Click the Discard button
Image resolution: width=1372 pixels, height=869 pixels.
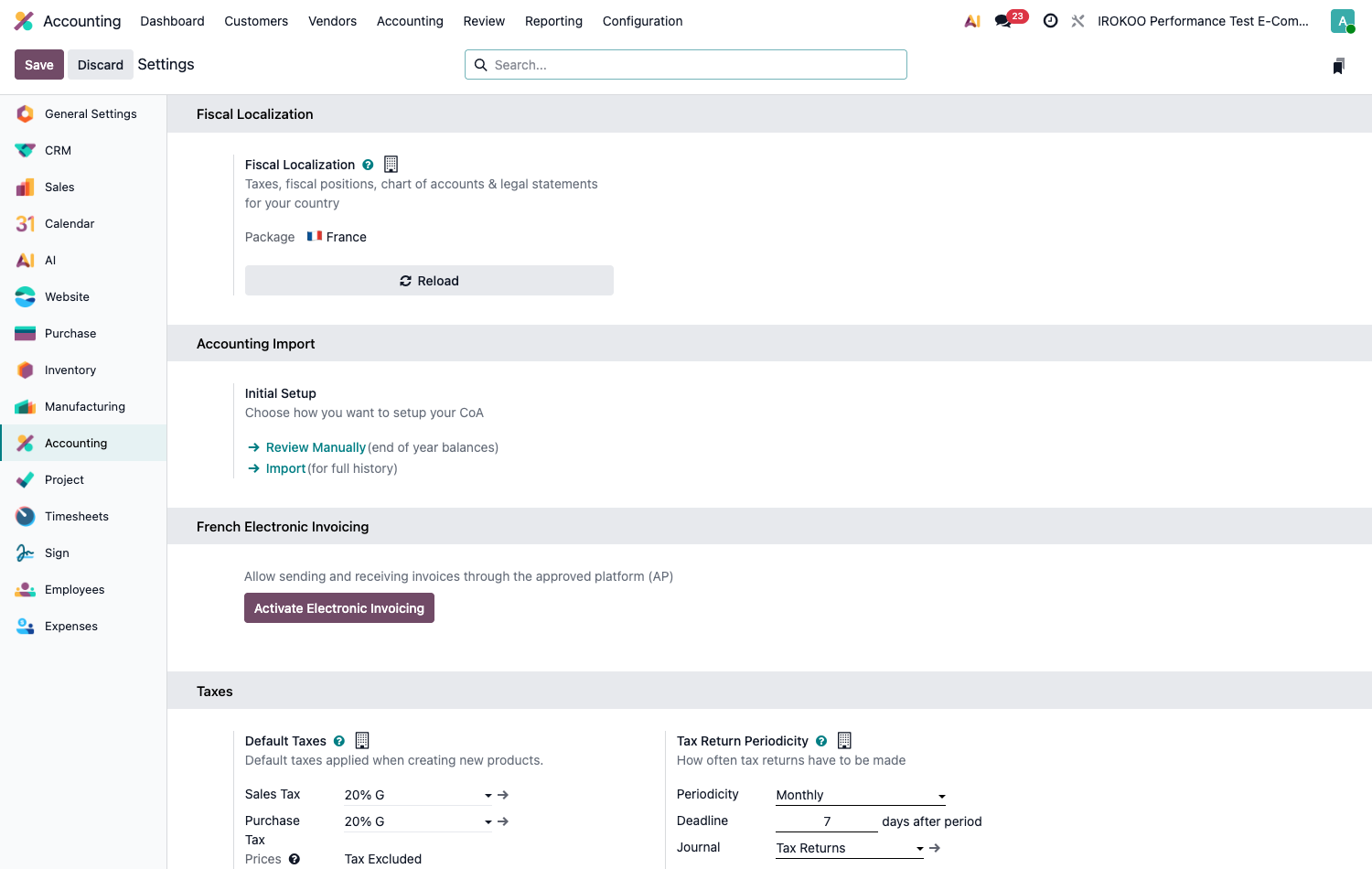click(x=101, y=65)
